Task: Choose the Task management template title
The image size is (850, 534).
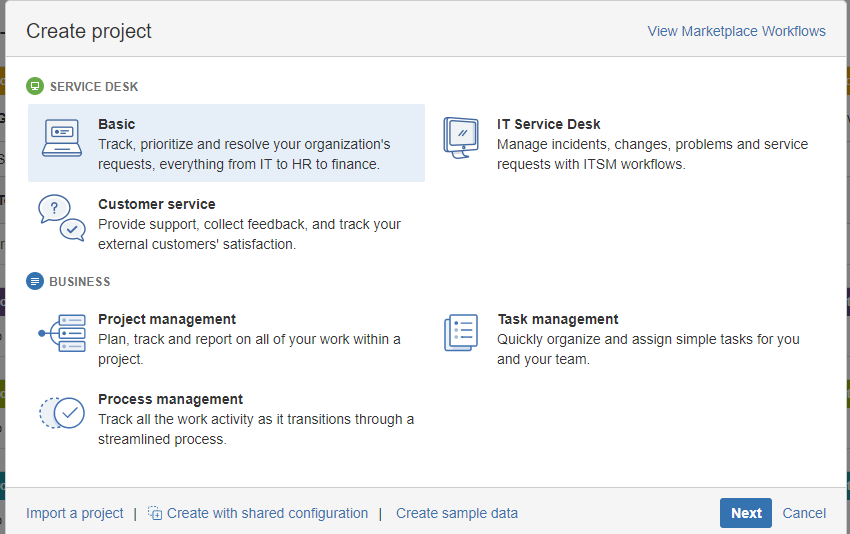Action: tap(558, 319)
